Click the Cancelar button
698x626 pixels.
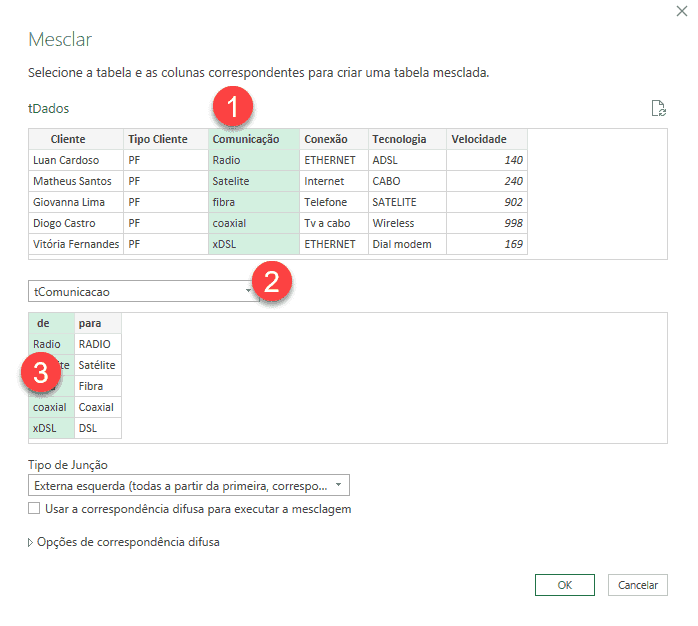coord(637,585)
